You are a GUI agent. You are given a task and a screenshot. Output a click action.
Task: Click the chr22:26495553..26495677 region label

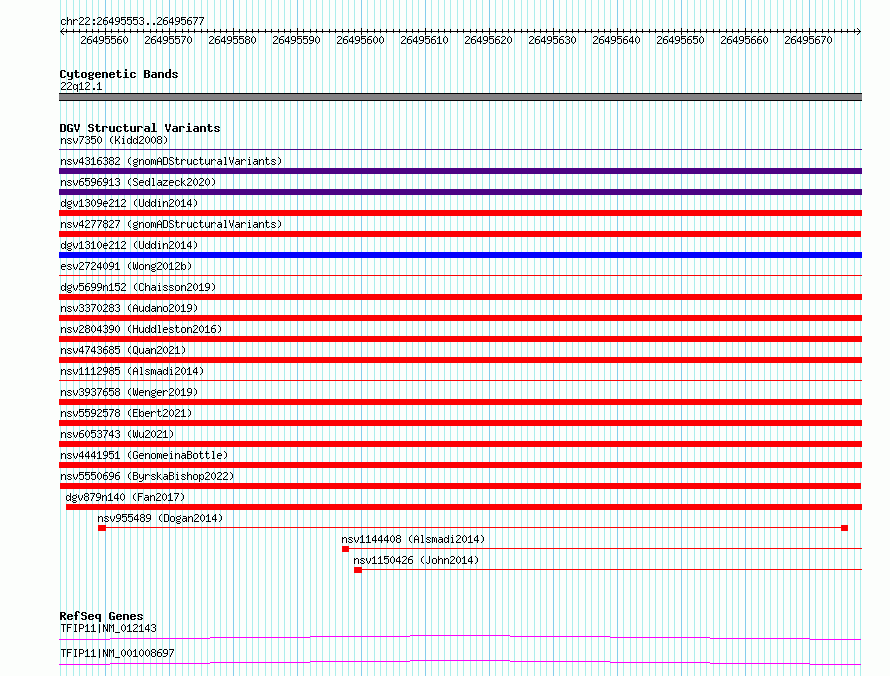(132, 21)
